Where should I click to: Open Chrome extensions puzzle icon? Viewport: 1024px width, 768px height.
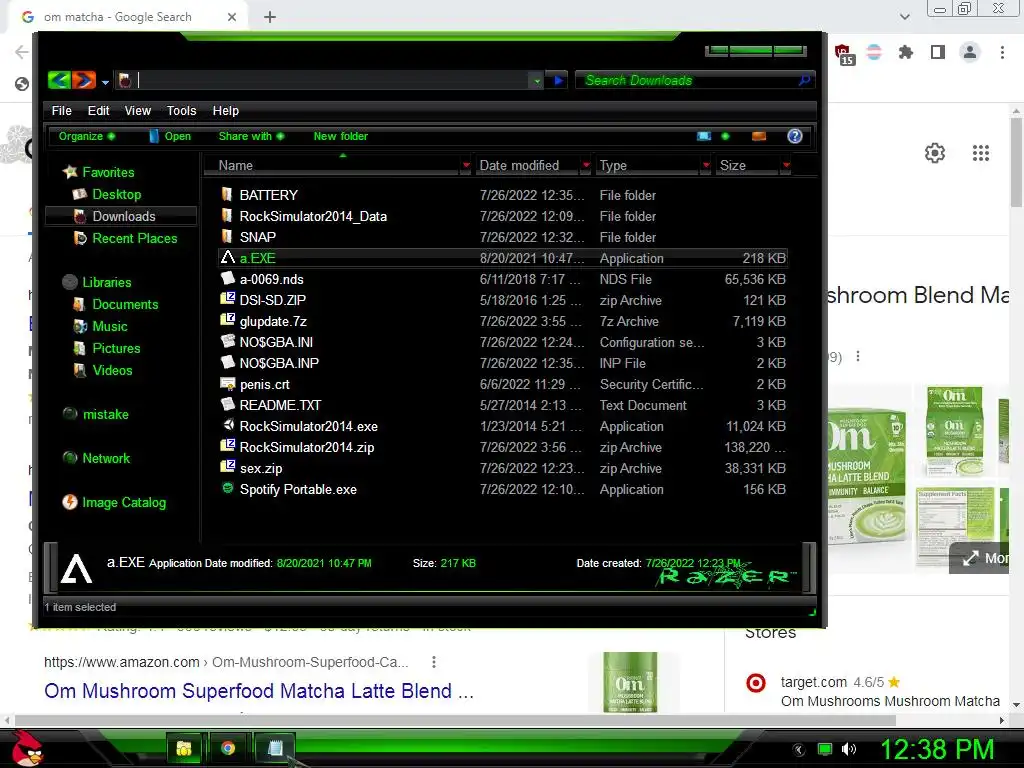tap(905, 52)
